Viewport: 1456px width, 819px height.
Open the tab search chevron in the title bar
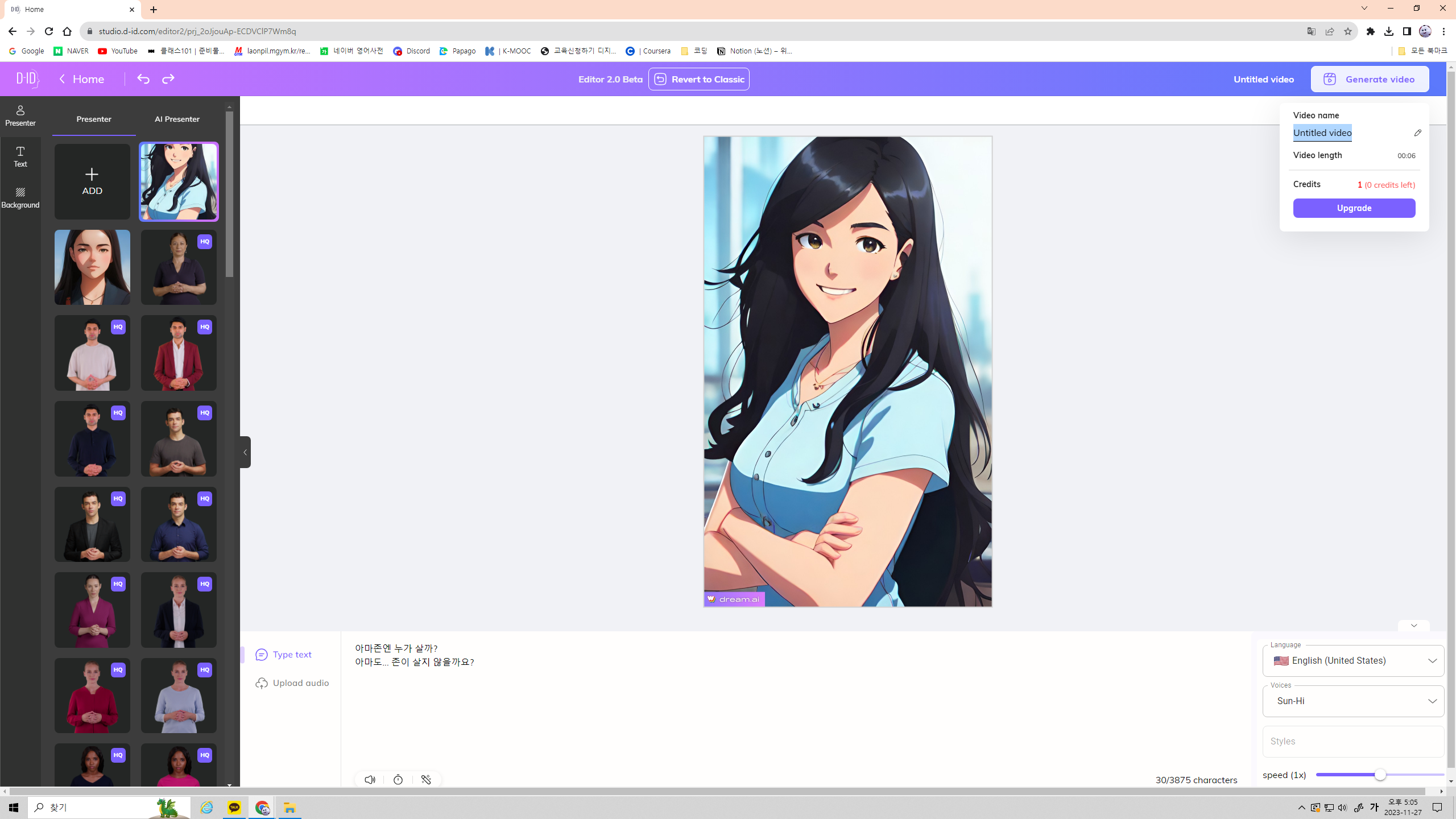click(x=1364, y=9)
